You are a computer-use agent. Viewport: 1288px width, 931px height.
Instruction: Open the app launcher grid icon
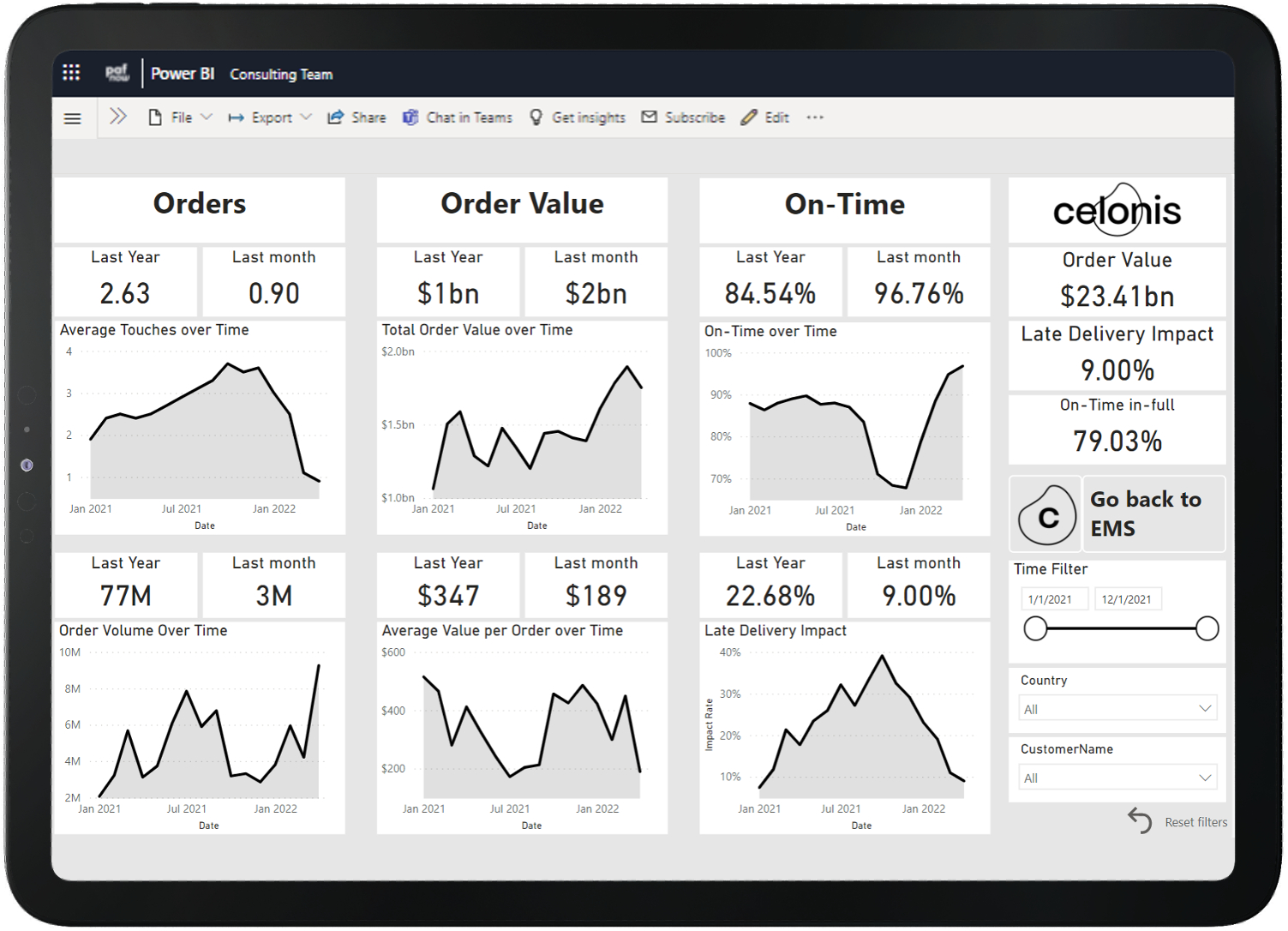[71, 73]
